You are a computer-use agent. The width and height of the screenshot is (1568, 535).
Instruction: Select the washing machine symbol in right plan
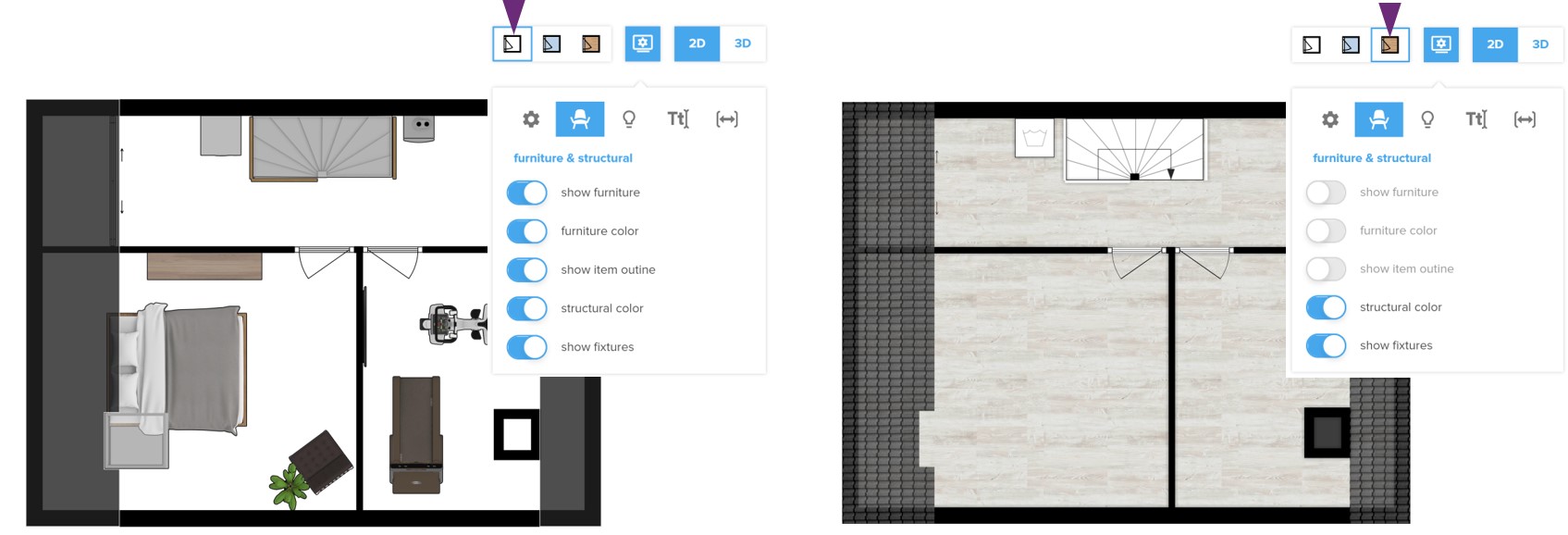pyautogui.click(x=1034, y=138)
